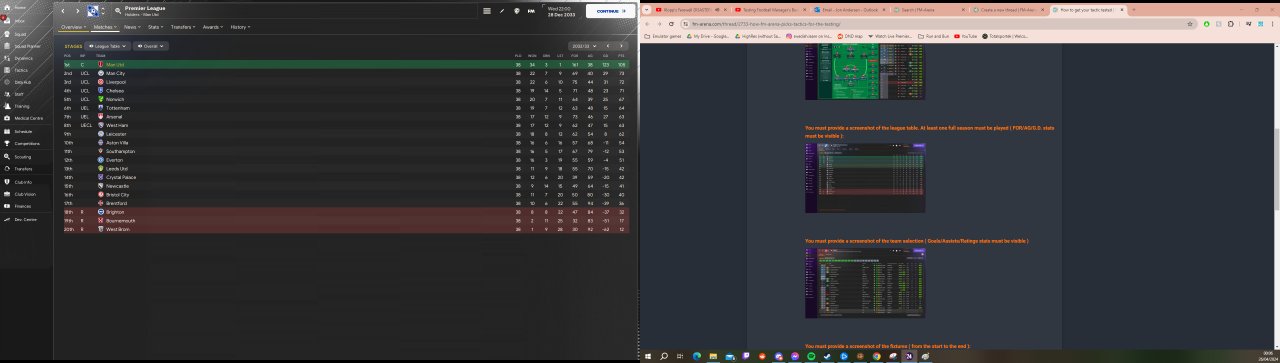Open Squad Planner sidebar item
The width and height of the screenshot is (1280, 363).
tap(26, 46)
